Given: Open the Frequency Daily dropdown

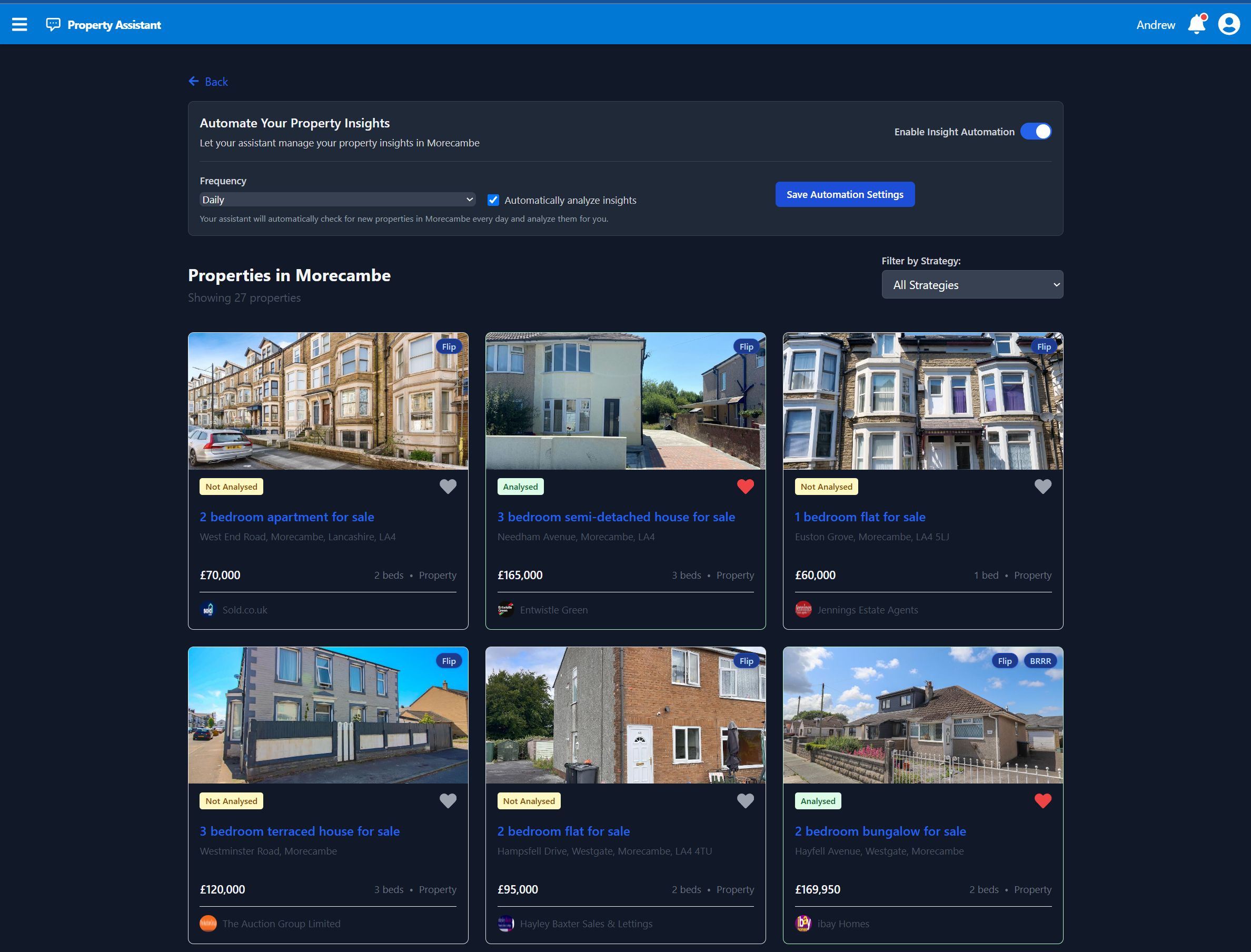Looking at the screenshot, I should pyautogui.click(x=337, y=200).
